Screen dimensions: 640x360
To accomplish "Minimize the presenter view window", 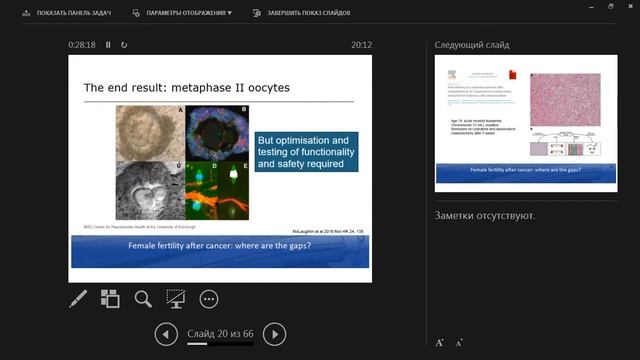I will click(x=591, y=7).
